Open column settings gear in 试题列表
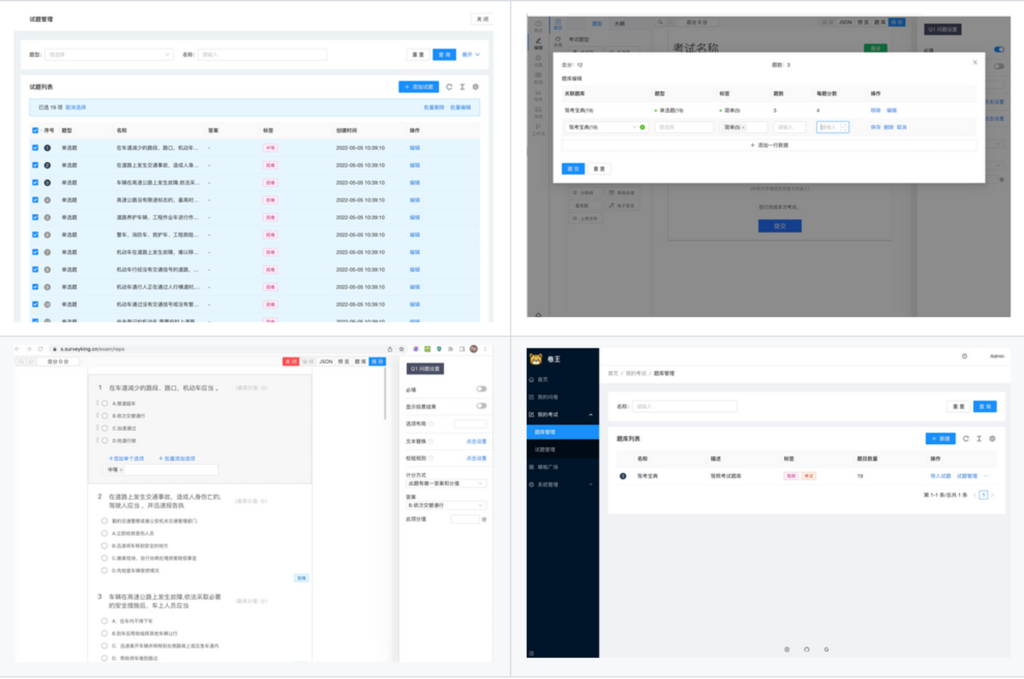 pos(475,88)
